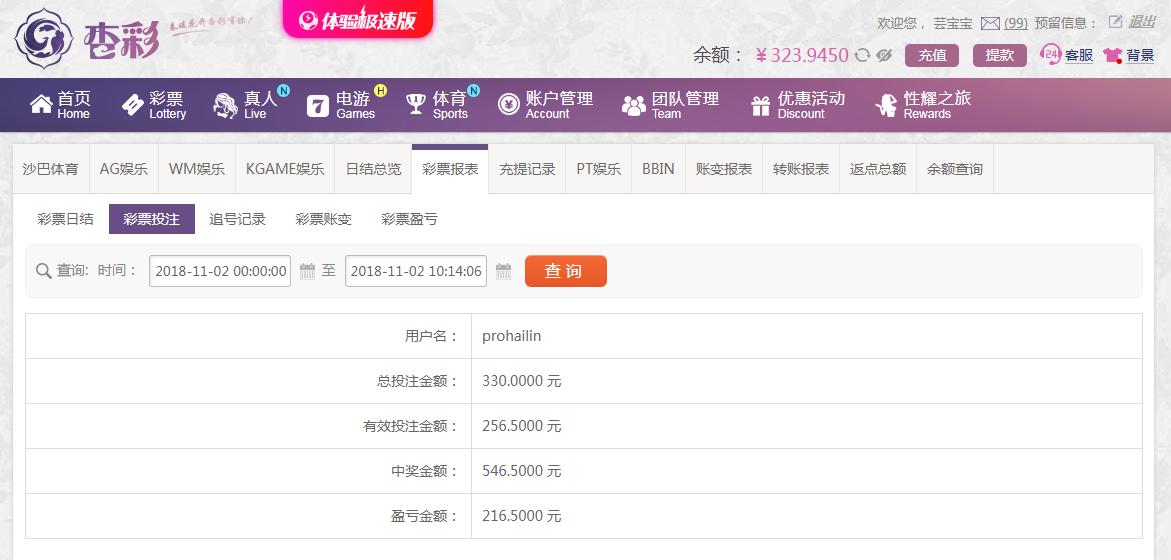Open the Lottery (彩票) menu
This screenshot has height=560, width=1171.
click(154, 105)
